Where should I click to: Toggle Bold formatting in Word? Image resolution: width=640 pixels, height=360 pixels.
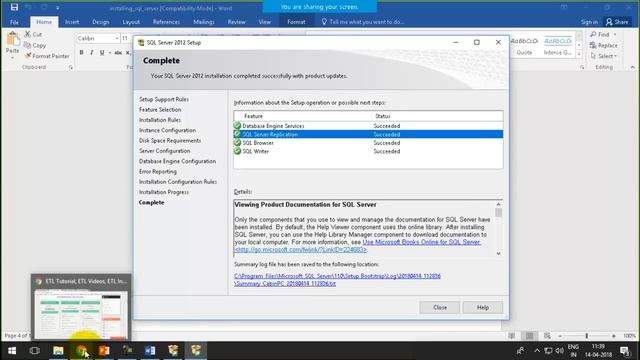point(81,53)
